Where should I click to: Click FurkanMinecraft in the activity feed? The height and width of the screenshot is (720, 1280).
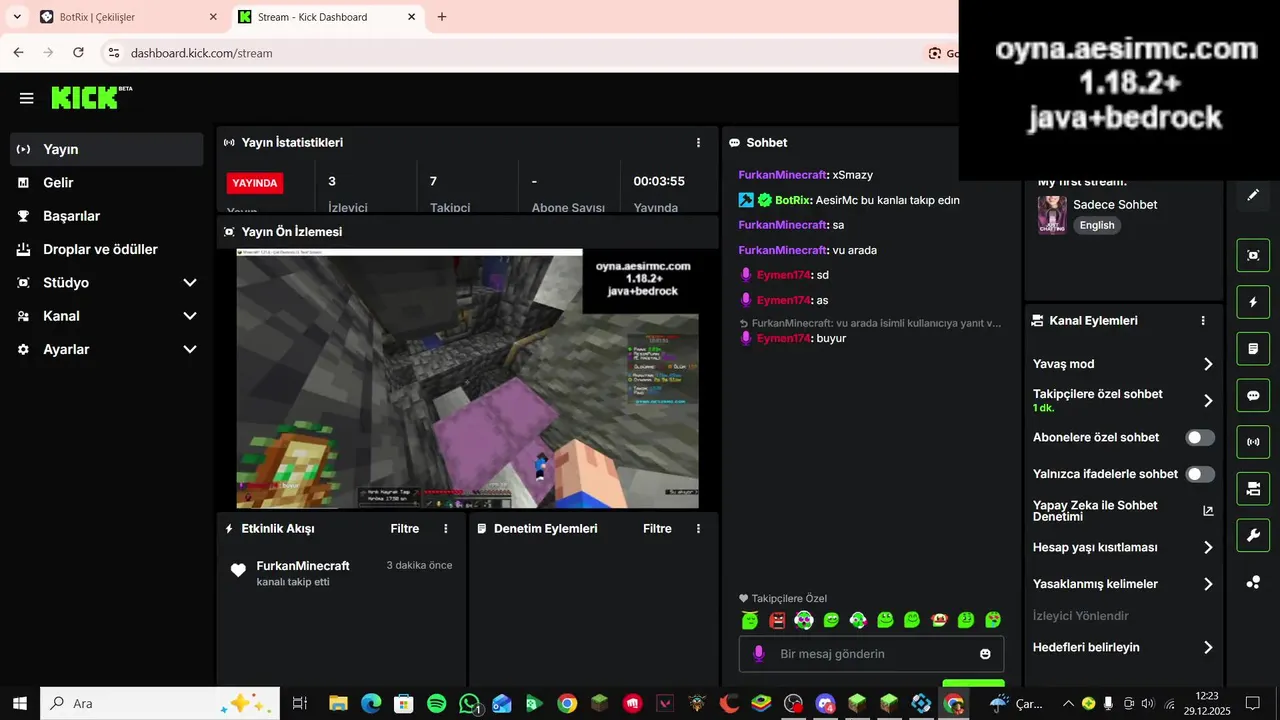point(303,566)
